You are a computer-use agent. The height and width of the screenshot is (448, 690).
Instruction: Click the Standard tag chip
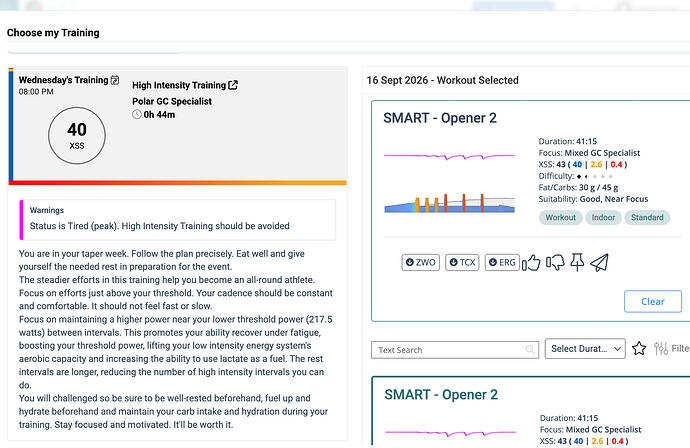coord(647,217)
